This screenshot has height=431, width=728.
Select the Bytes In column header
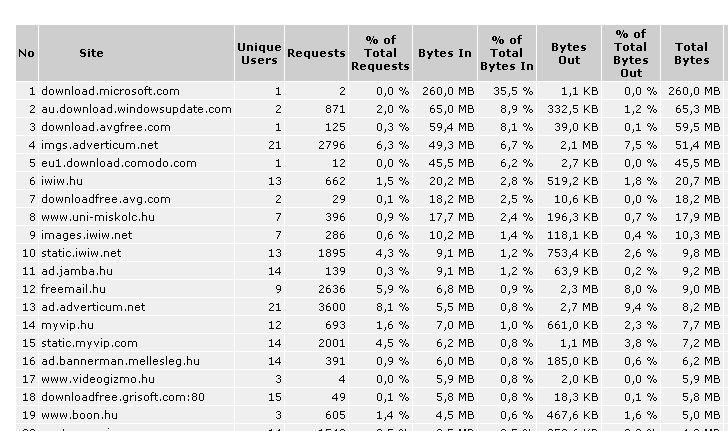445,53
